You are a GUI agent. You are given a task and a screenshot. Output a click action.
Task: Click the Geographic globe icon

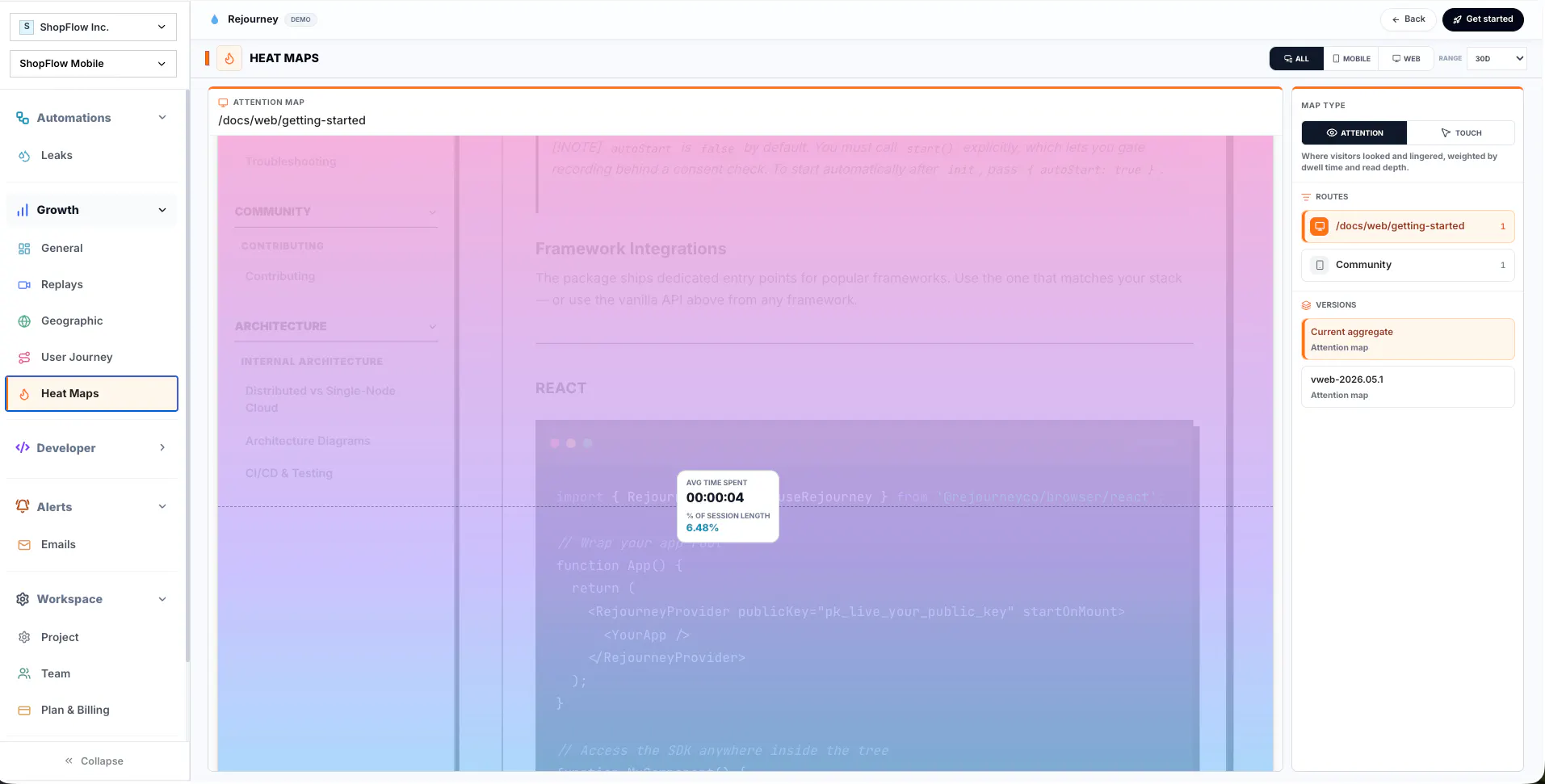tap(24, 321)
